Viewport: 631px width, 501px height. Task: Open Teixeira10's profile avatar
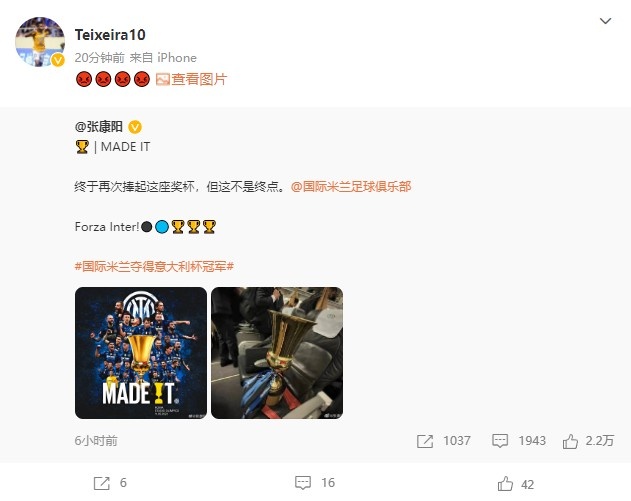40,41
